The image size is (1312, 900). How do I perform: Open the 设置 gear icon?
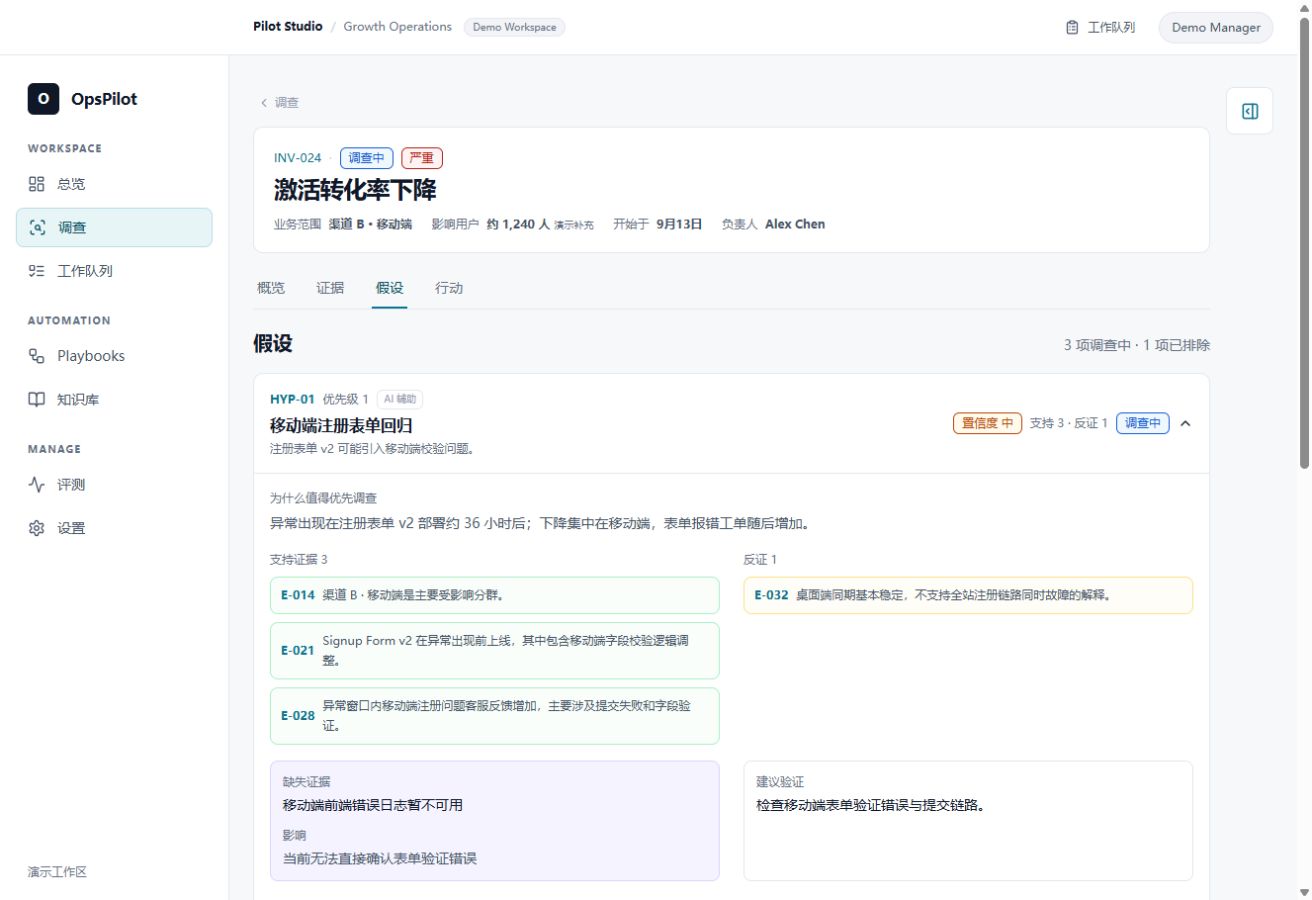click(37, 528)
